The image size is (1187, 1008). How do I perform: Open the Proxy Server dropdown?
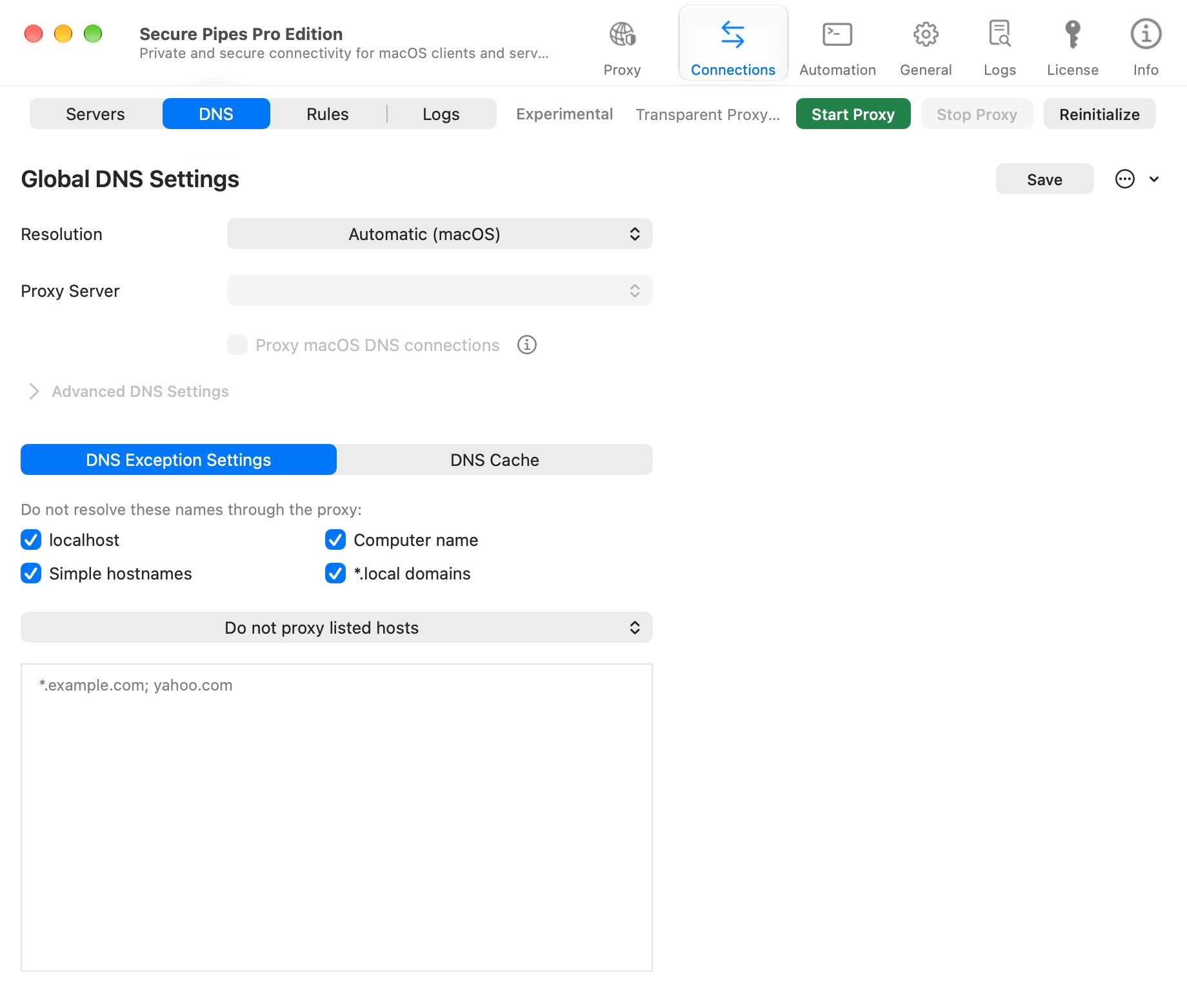coord(440,290)
